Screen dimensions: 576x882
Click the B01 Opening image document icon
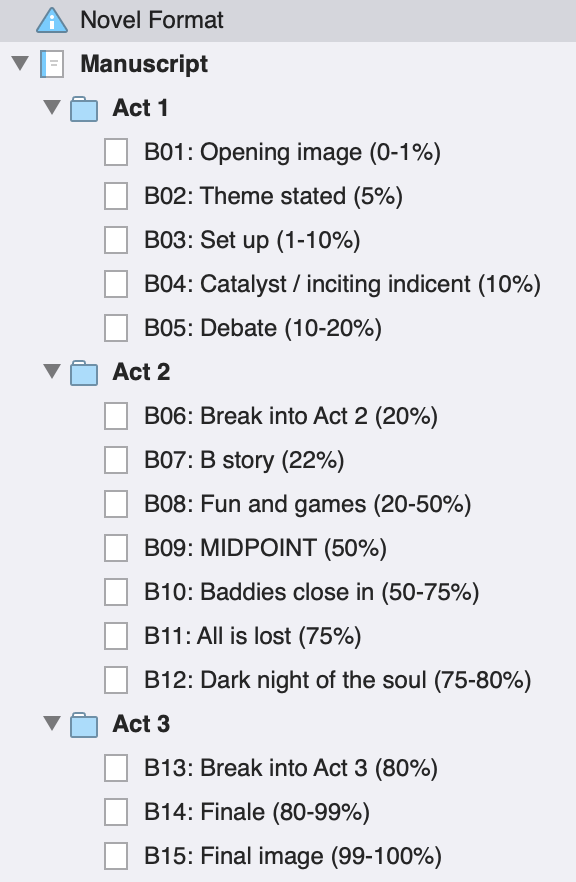pyautogui.click(x=116, y=152)
